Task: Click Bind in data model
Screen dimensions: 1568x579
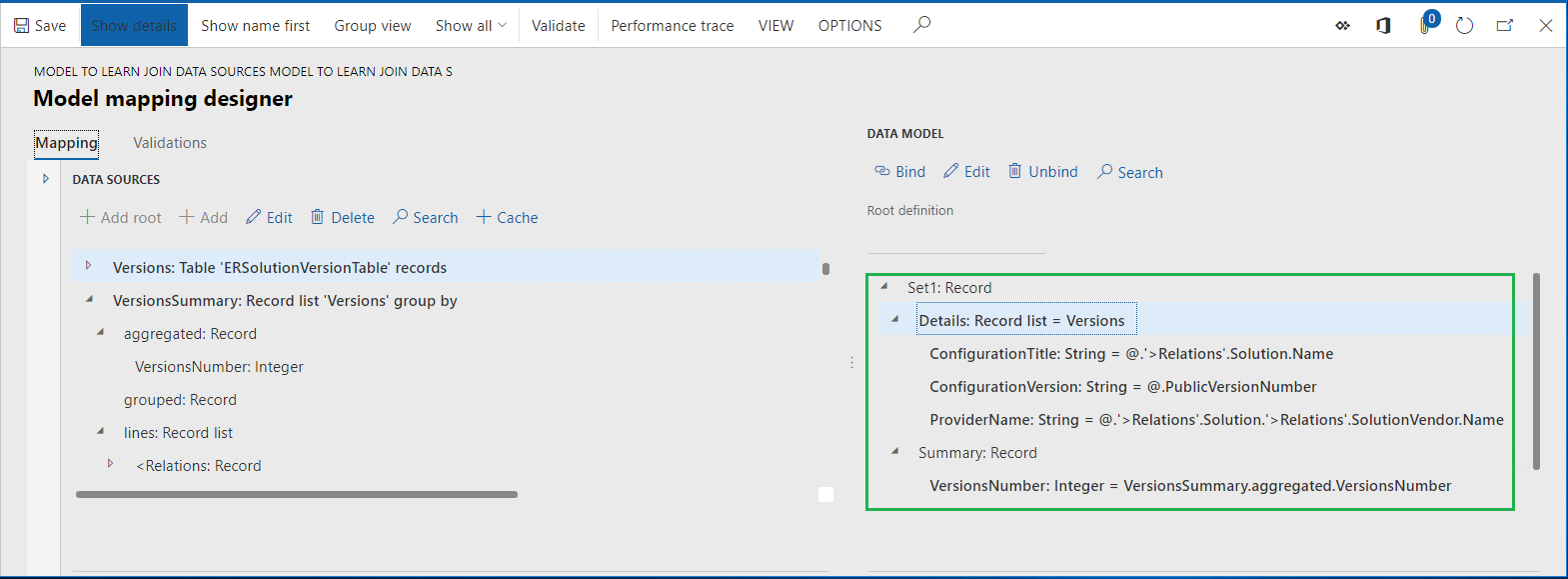Action: (x=899, y=172)
